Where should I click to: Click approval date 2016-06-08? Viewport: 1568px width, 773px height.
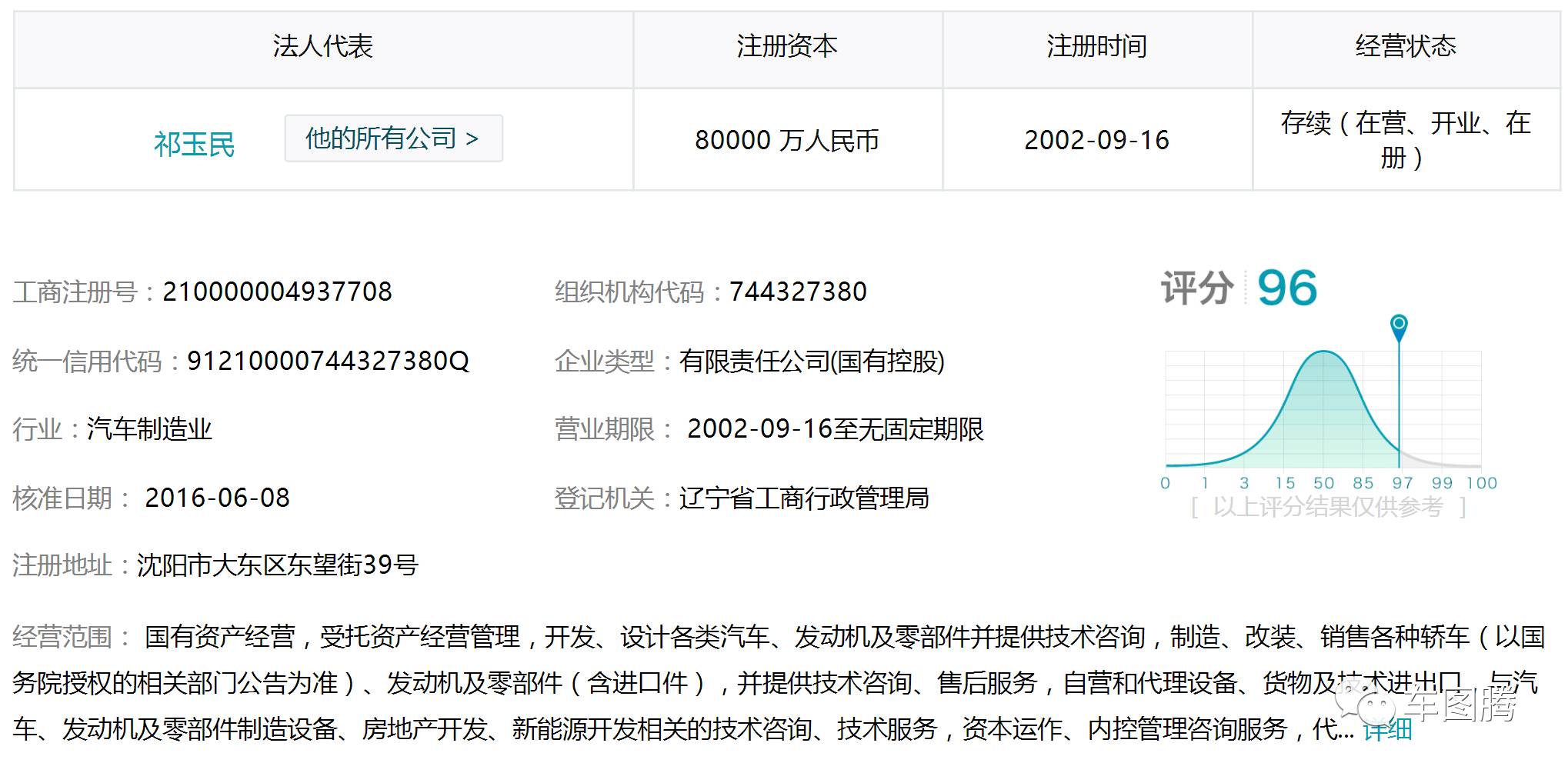point(217,498)
